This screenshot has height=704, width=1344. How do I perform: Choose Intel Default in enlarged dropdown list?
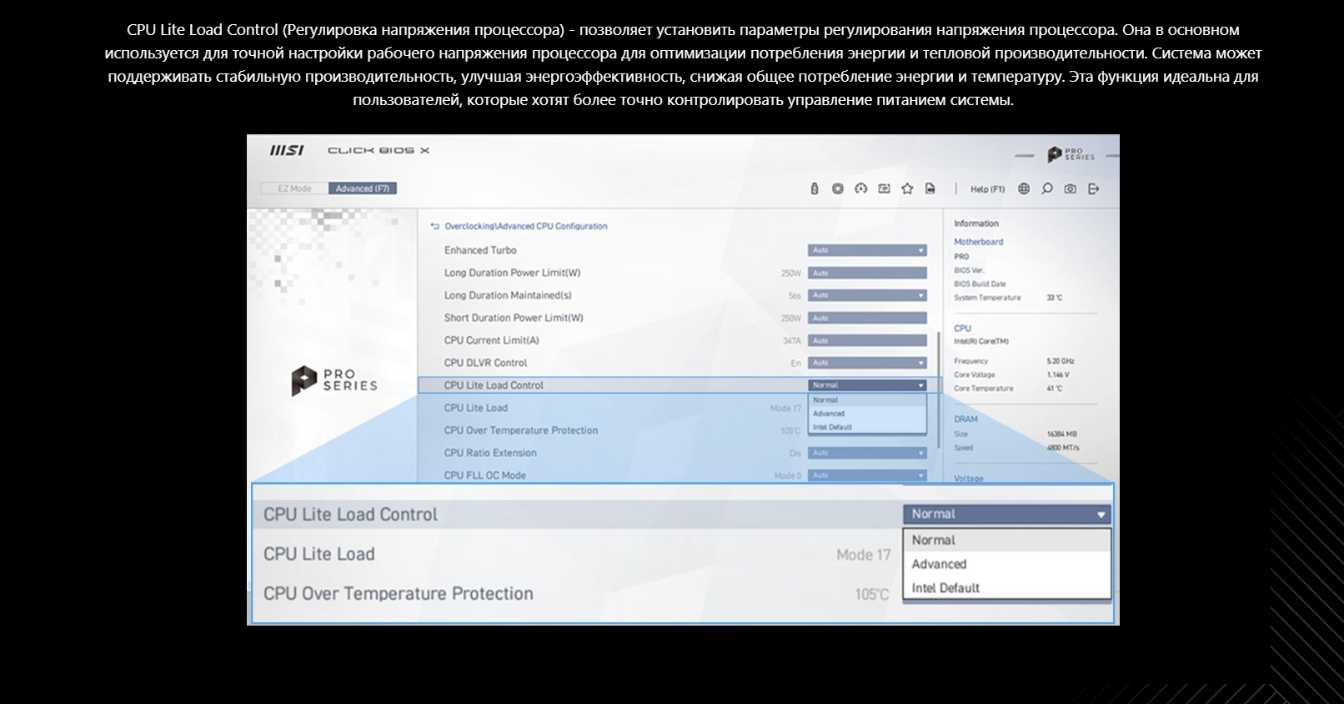pos(946,588)
